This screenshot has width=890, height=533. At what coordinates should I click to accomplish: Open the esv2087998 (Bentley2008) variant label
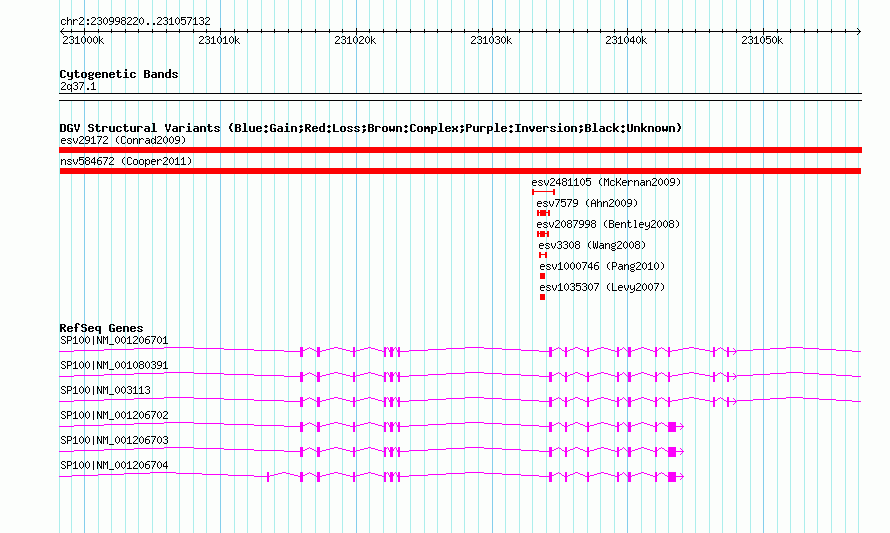(608, 224)
